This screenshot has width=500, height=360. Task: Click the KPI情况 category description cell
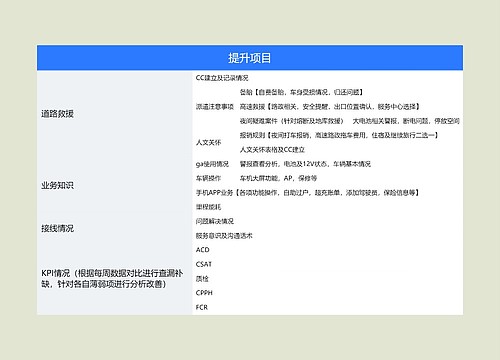coord(115,279)
